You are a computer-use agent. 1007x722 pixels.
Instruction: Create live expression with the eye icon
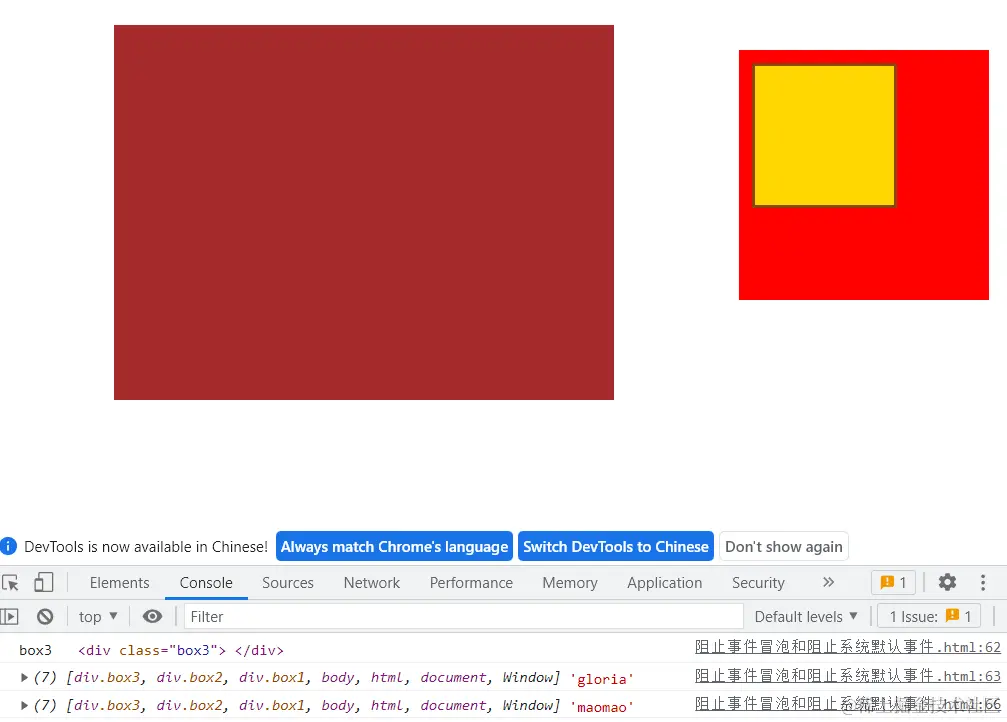[x=152, y=617]
